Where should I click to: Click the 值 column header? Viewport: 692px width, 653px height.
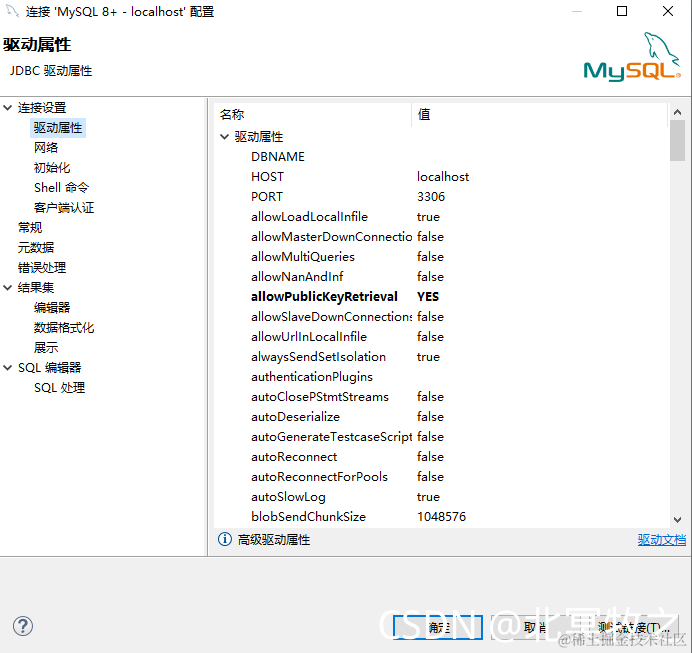539,115
